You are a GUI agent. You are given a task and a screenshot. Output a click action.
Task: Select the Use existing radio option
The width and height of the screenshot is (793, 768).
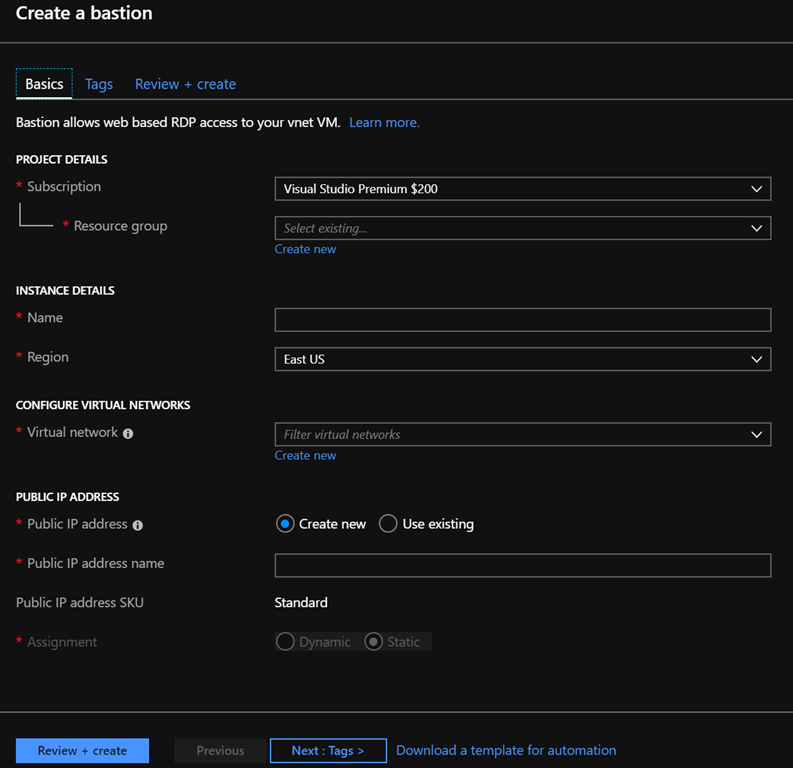[x=388, y=524]
